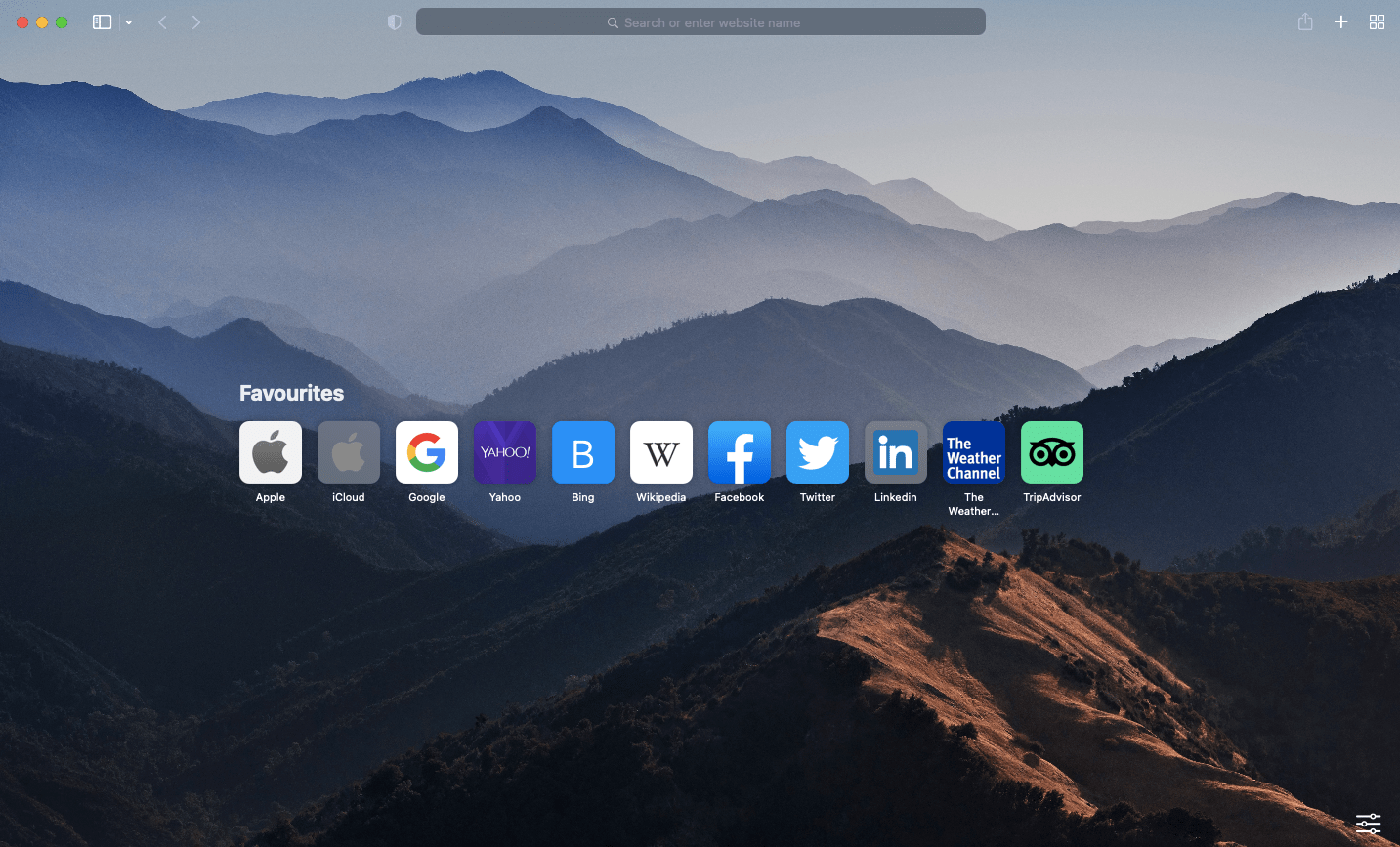Show the tab overview grid
The height and width of the screenshot is (847, 1400).
(1377, 21)
